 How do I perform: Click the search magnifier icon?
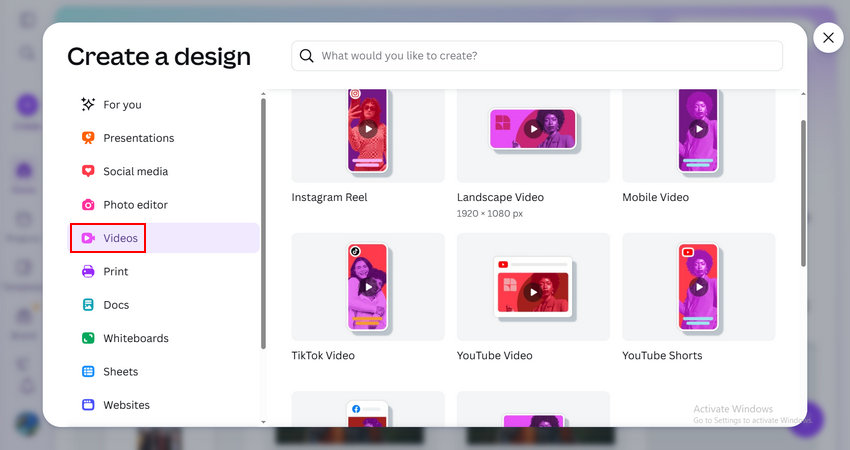pos(306,56)
